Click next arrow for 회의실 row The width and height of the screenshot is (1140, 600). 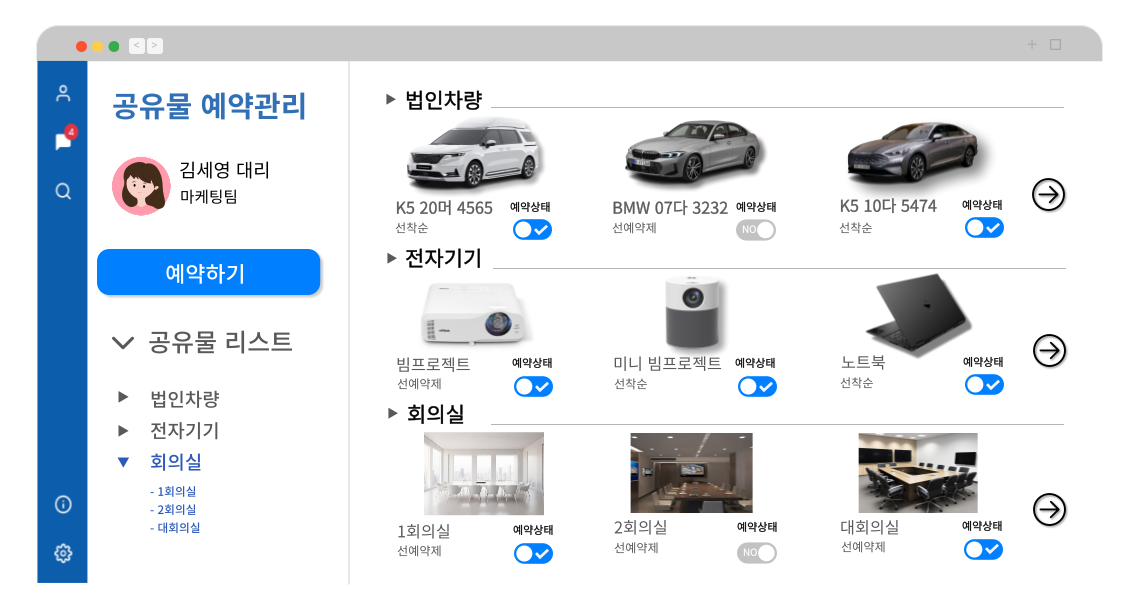tap(1049, 509)
